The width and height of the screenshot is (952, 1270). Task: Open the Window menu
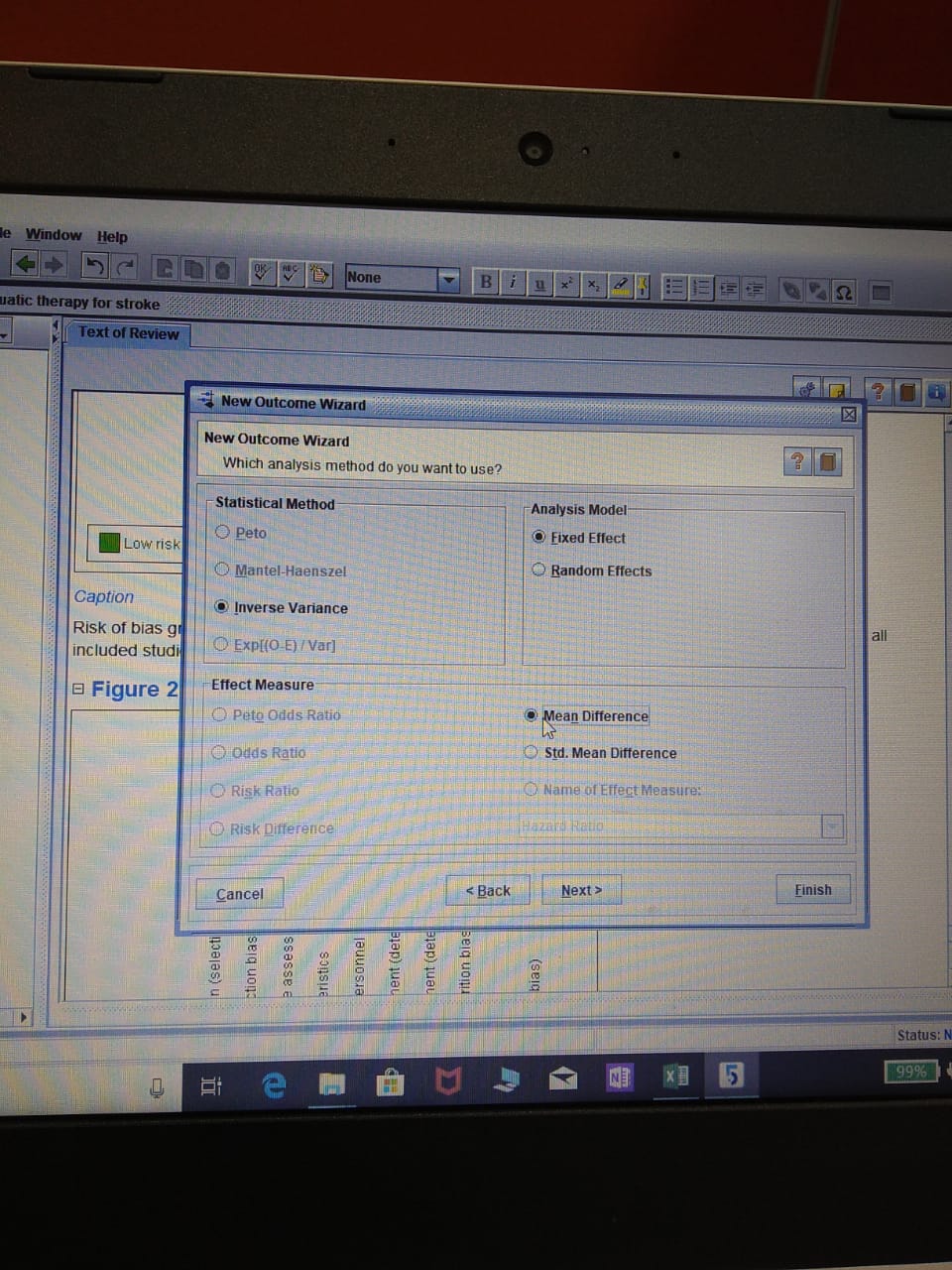tap(54, 235)
